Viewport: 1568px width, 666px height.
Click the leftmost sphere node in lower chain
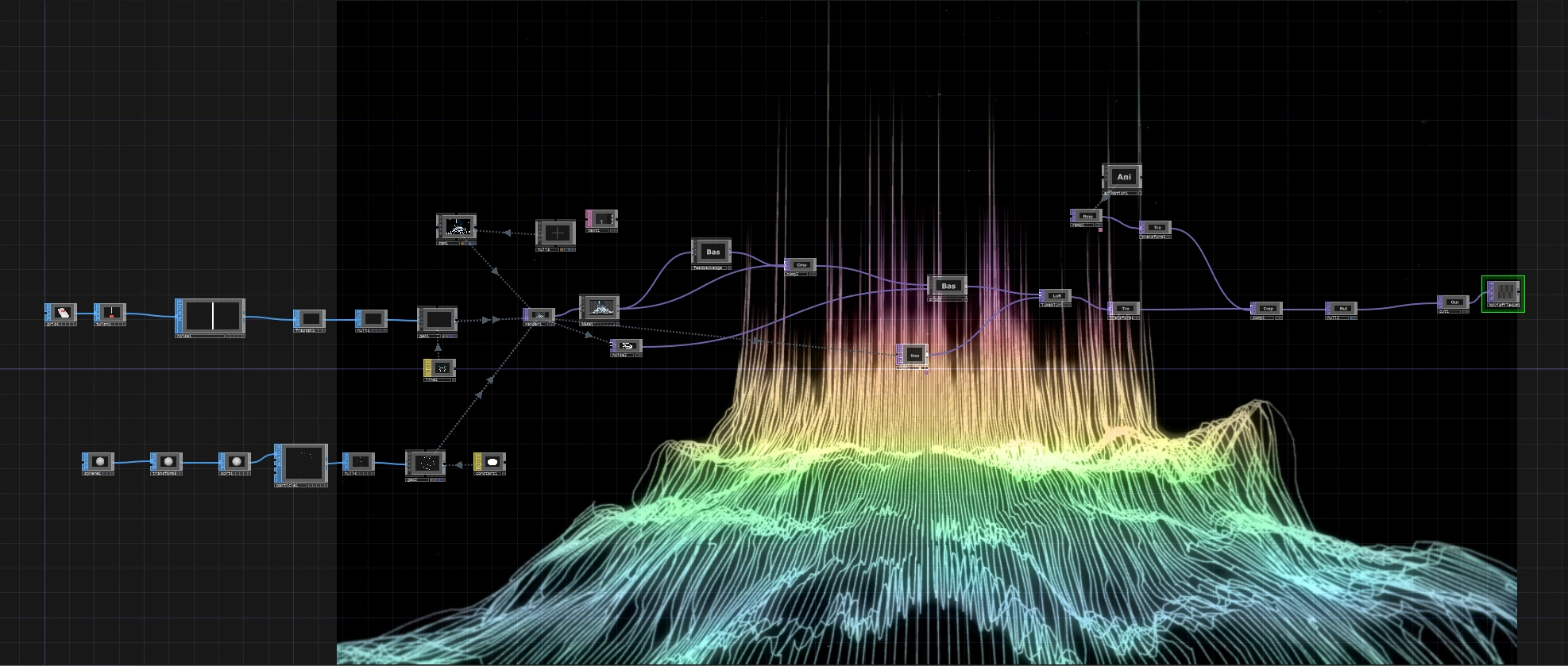click(x=99, y=461)
